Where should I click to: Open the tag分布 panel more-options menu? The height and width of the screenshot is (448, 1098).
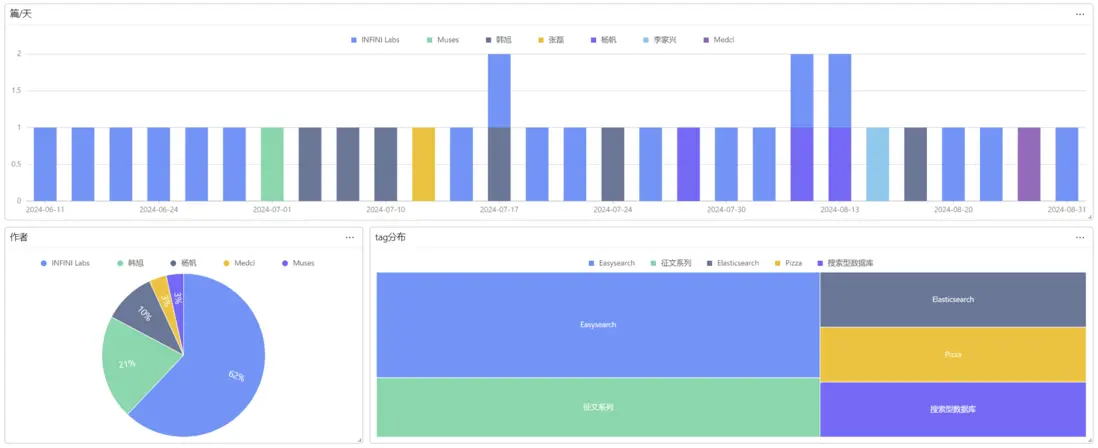click(x=1080, y=237)
